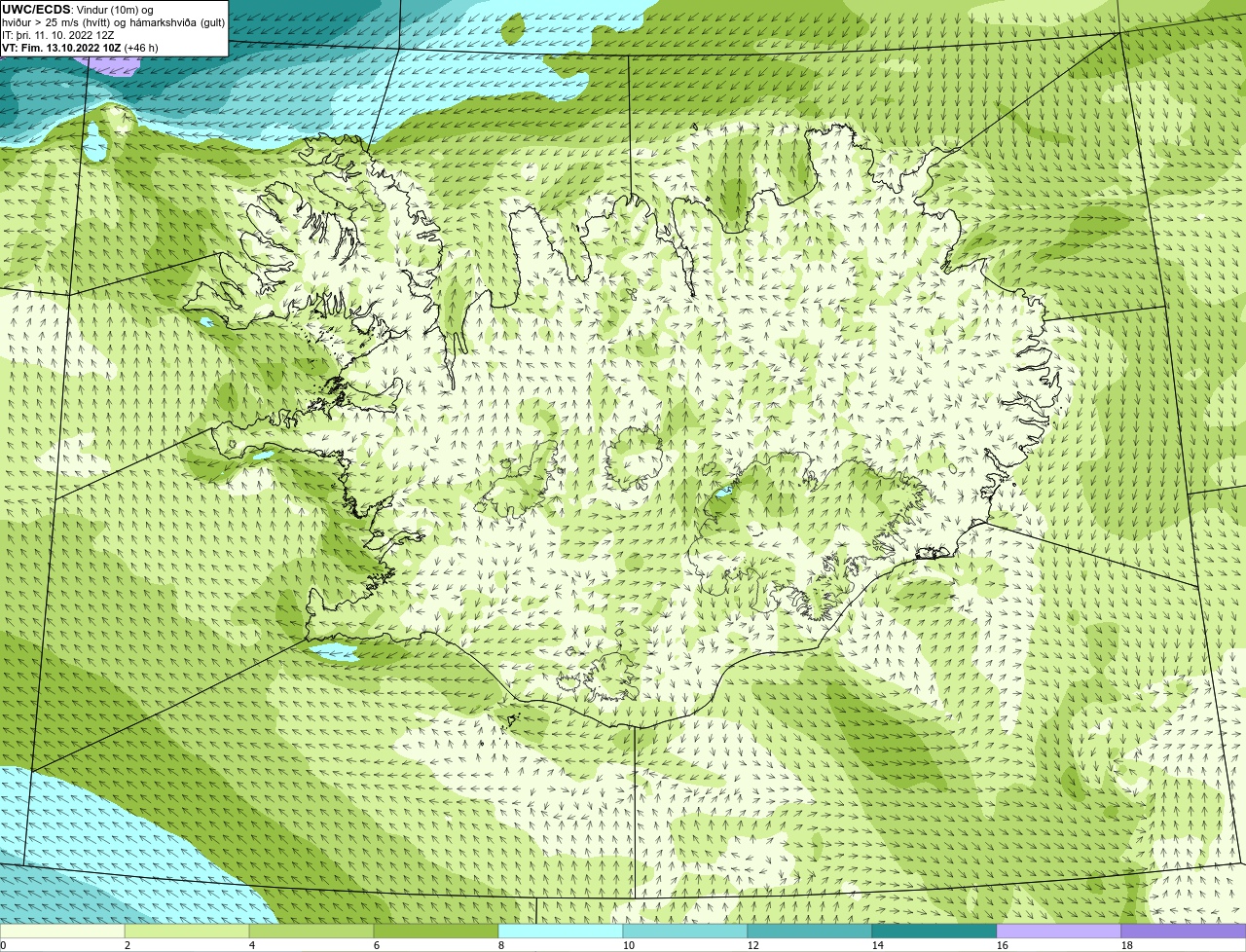Click the above-18 m/s purple legend swatch
The image size is (1246, 952).
tap(1184, 932)
